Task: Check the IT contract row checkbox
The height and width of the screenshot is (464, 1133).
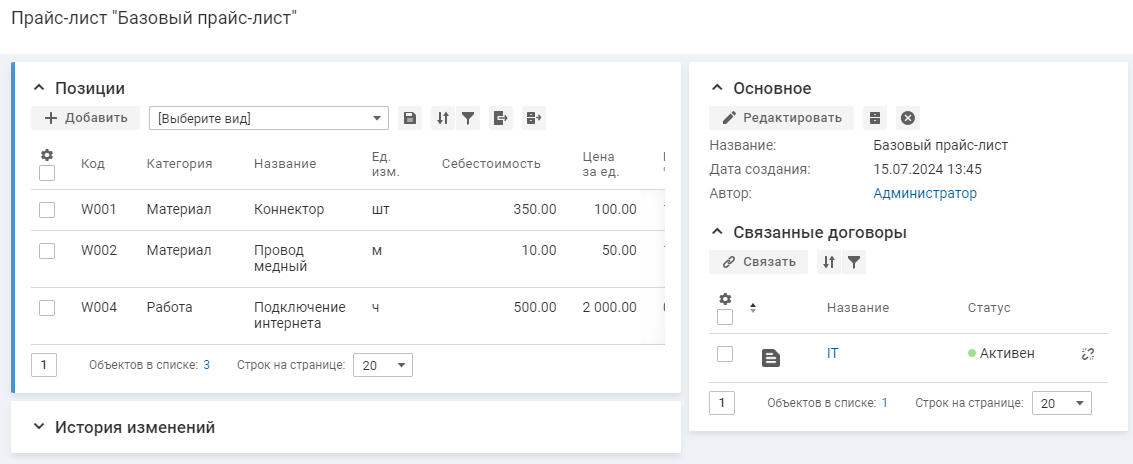Action: coord(725,354)
